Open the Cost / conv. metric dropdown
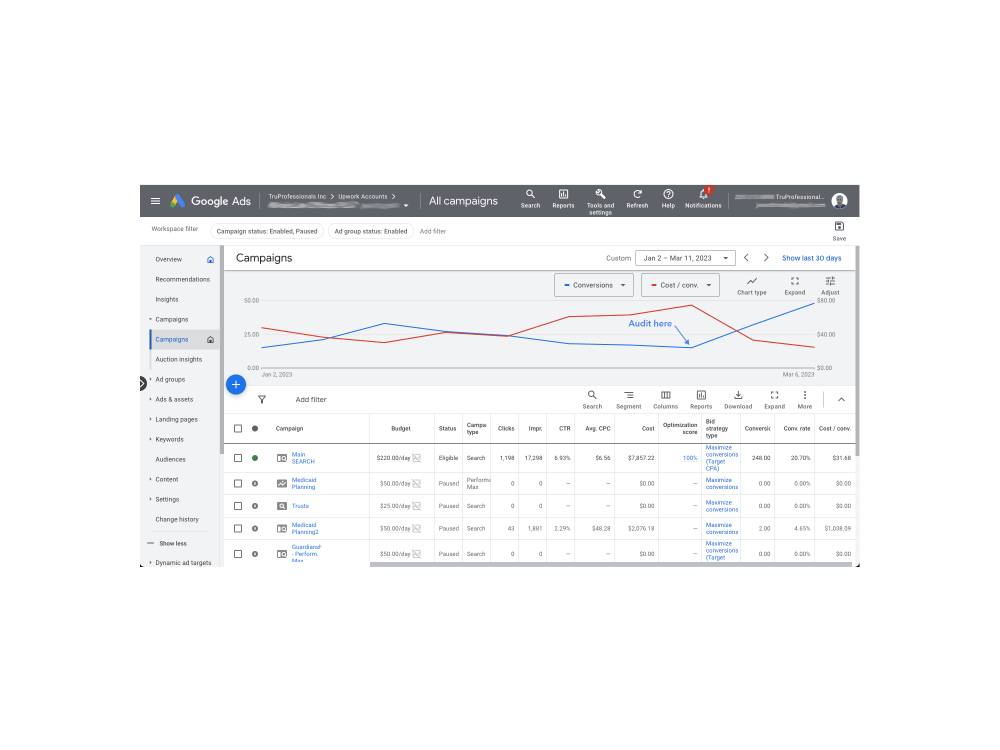This screenshot has width=1000, height=750. click(680, 285)
